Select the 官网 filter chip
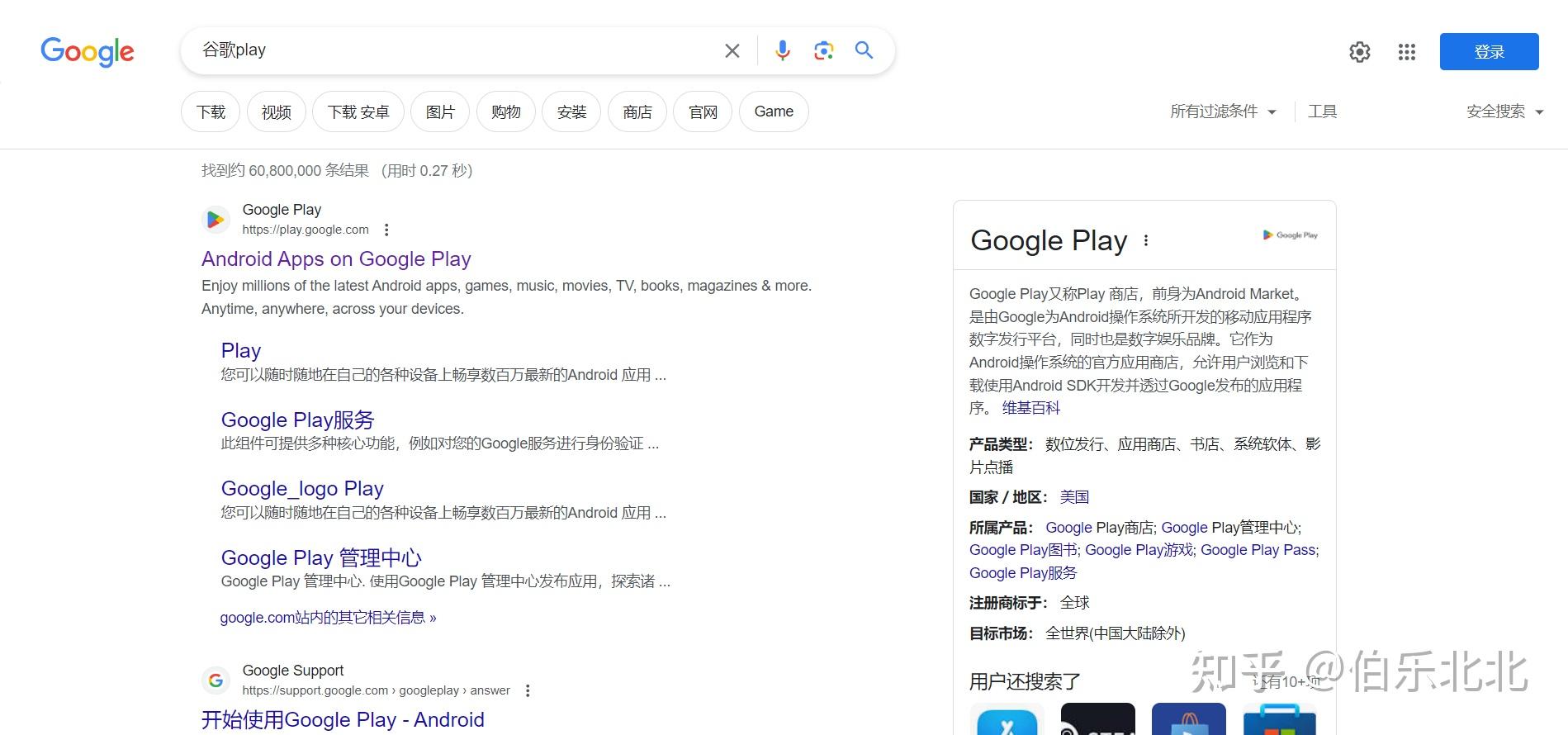 [x=703, y=111]
